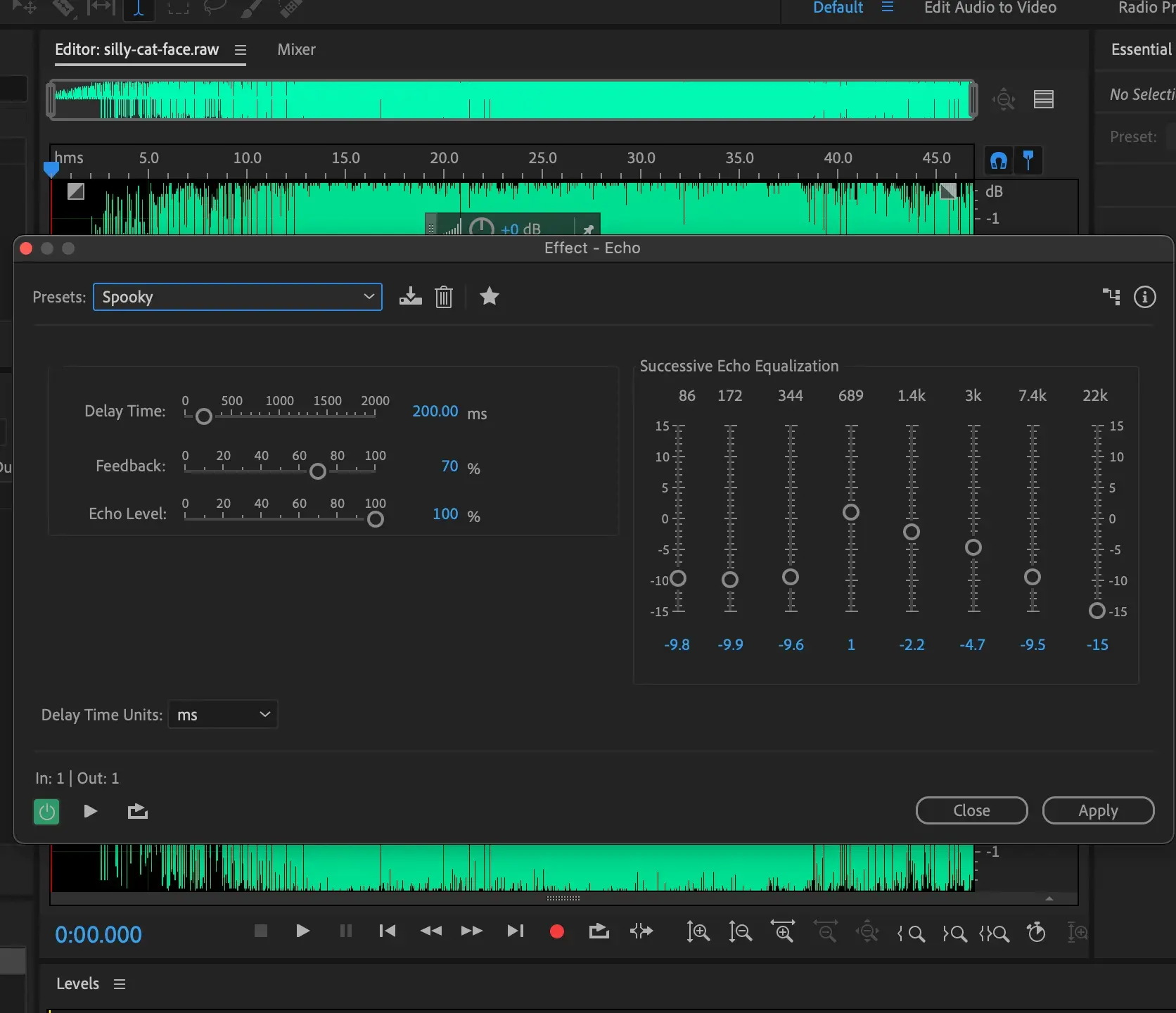
Task: Click the 7.4k equalizer band handle
Action: click(1033, 577)
